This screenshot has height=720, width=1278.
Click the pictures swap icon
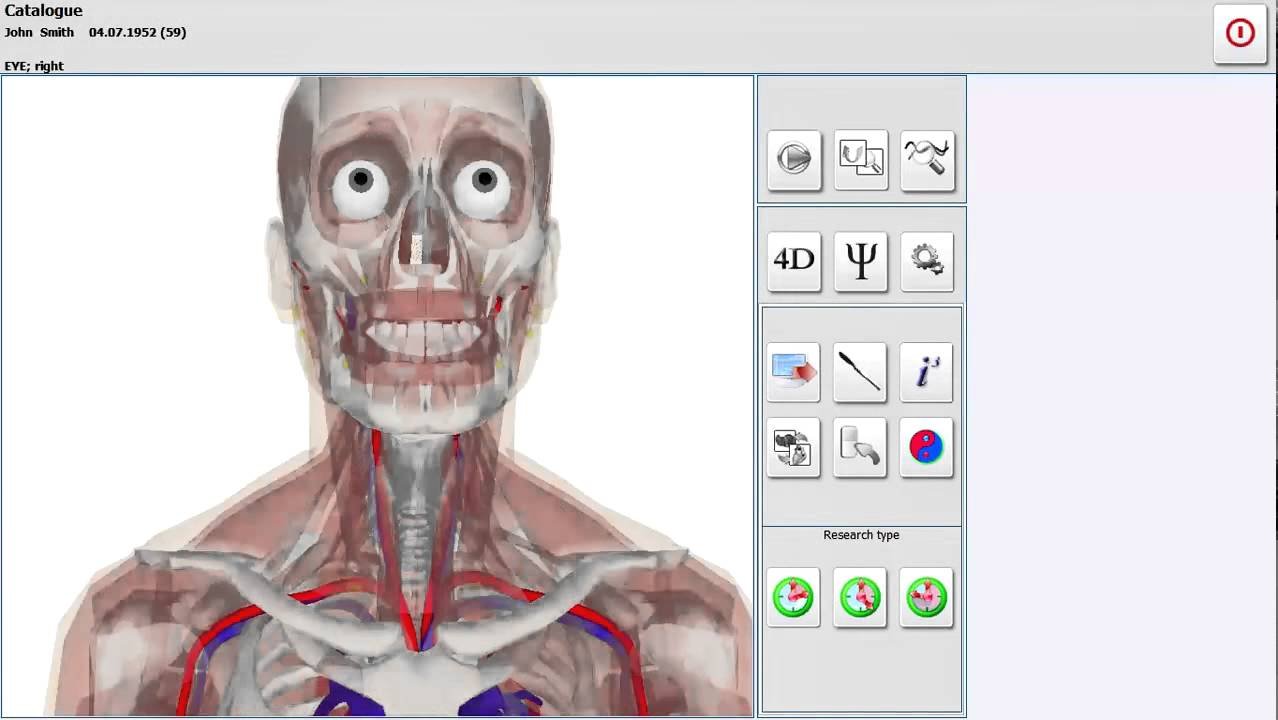(x=794, y=447)
